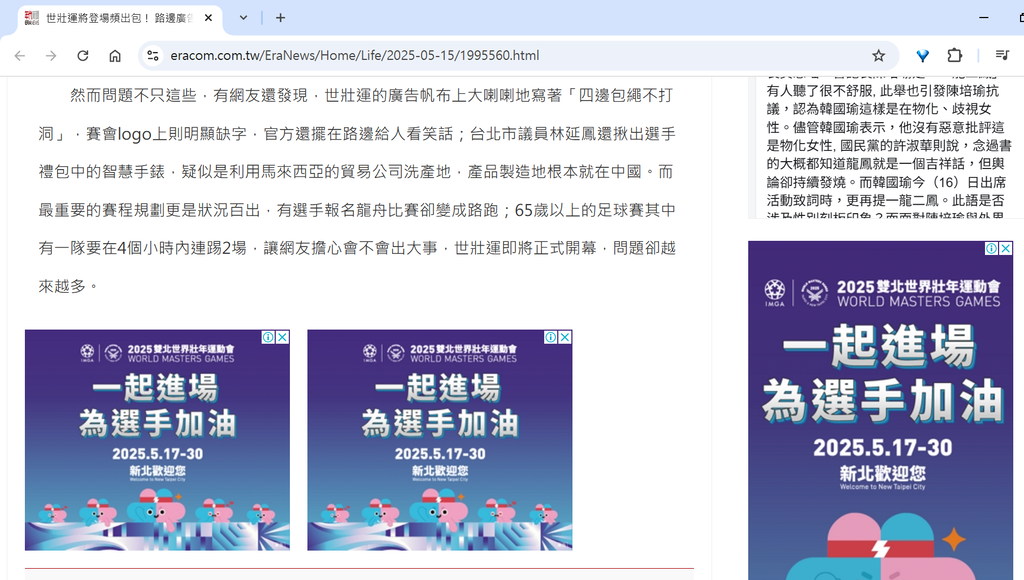Go back to the previous page
The height and width of the screenshot is (580, 1024).
20,56
